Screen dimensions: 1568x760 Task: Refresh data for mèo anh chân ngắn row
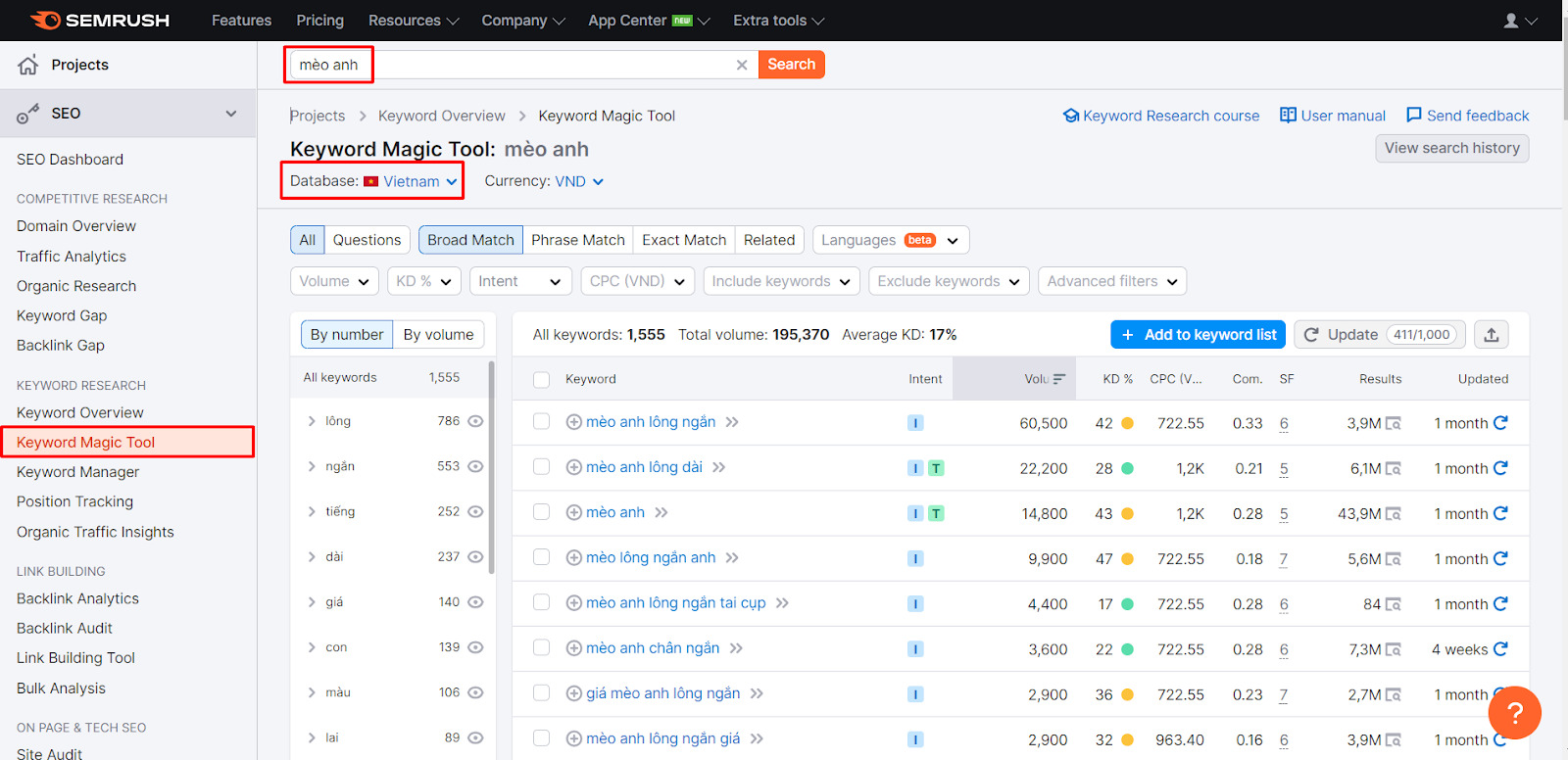click(x=1500, y=648)
